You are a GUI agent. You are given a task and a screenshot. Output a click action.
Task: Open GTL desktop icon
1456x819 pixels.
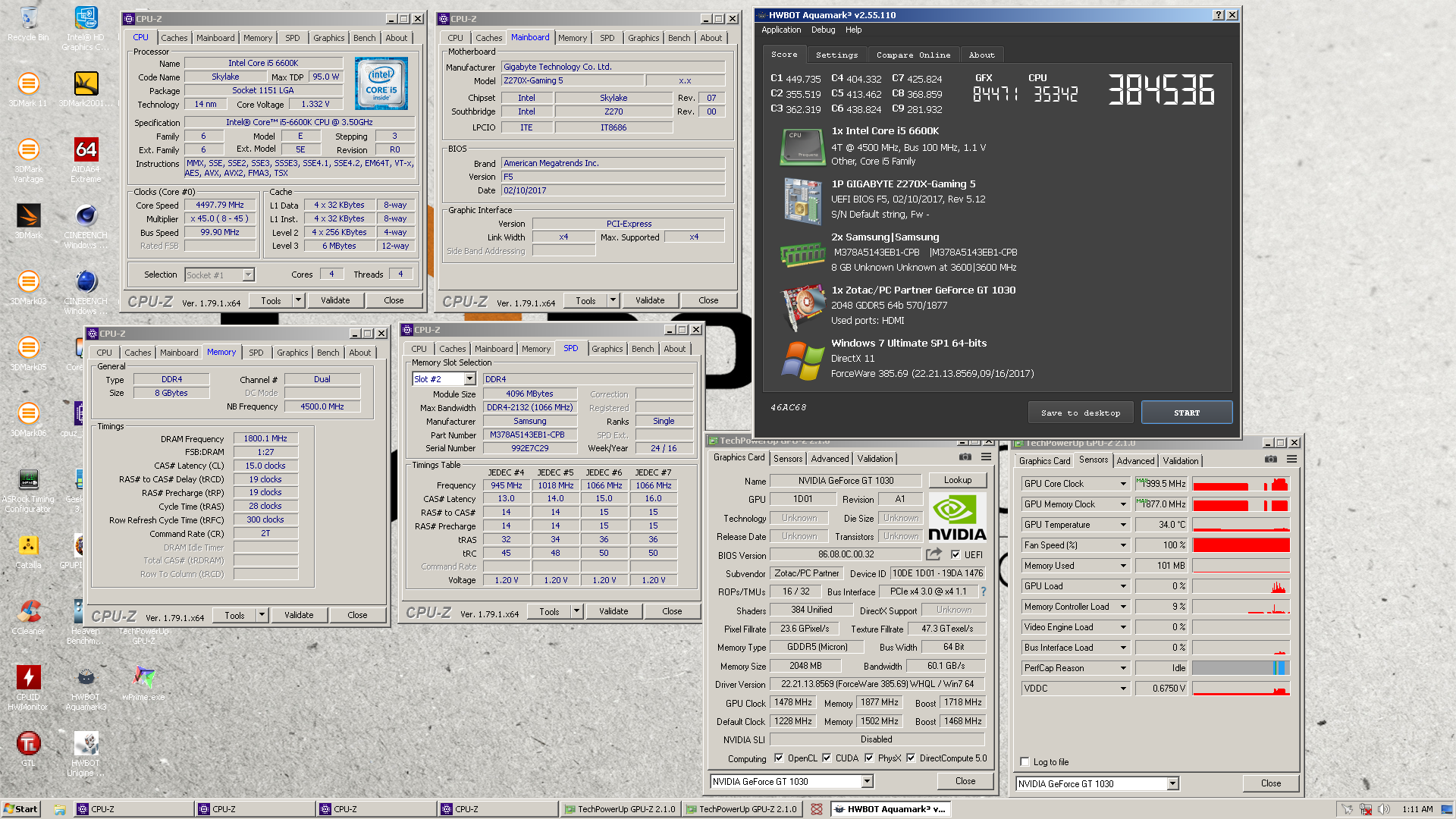28,748
